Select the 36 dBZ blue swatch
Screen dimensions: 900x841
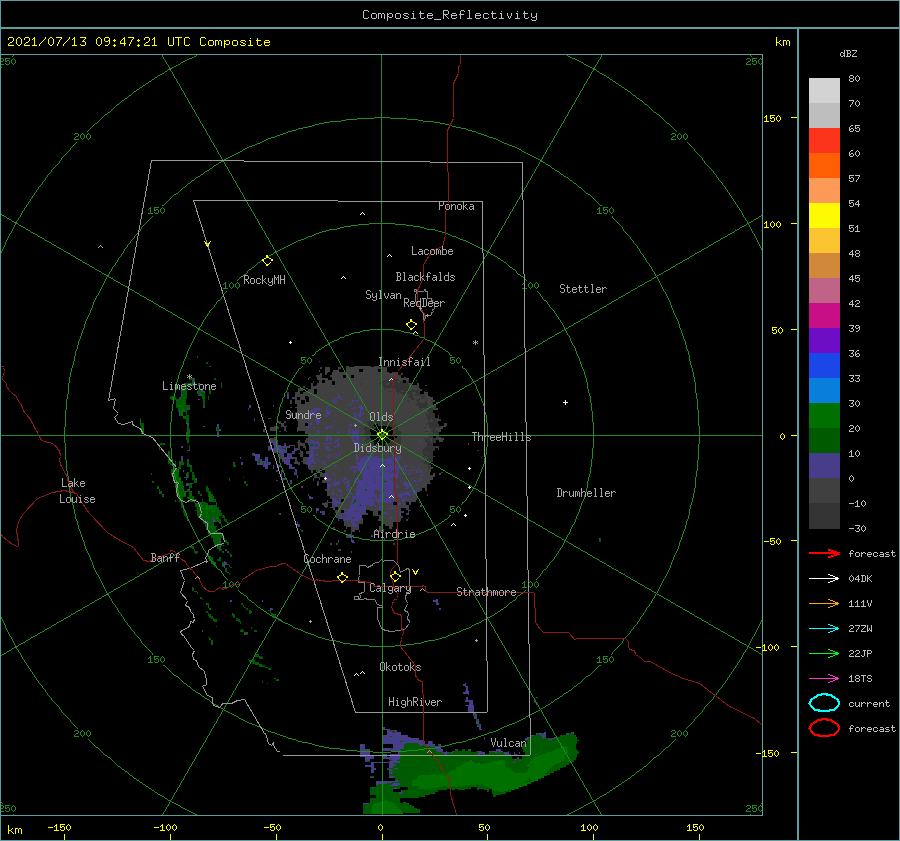(x=824, y=365)
